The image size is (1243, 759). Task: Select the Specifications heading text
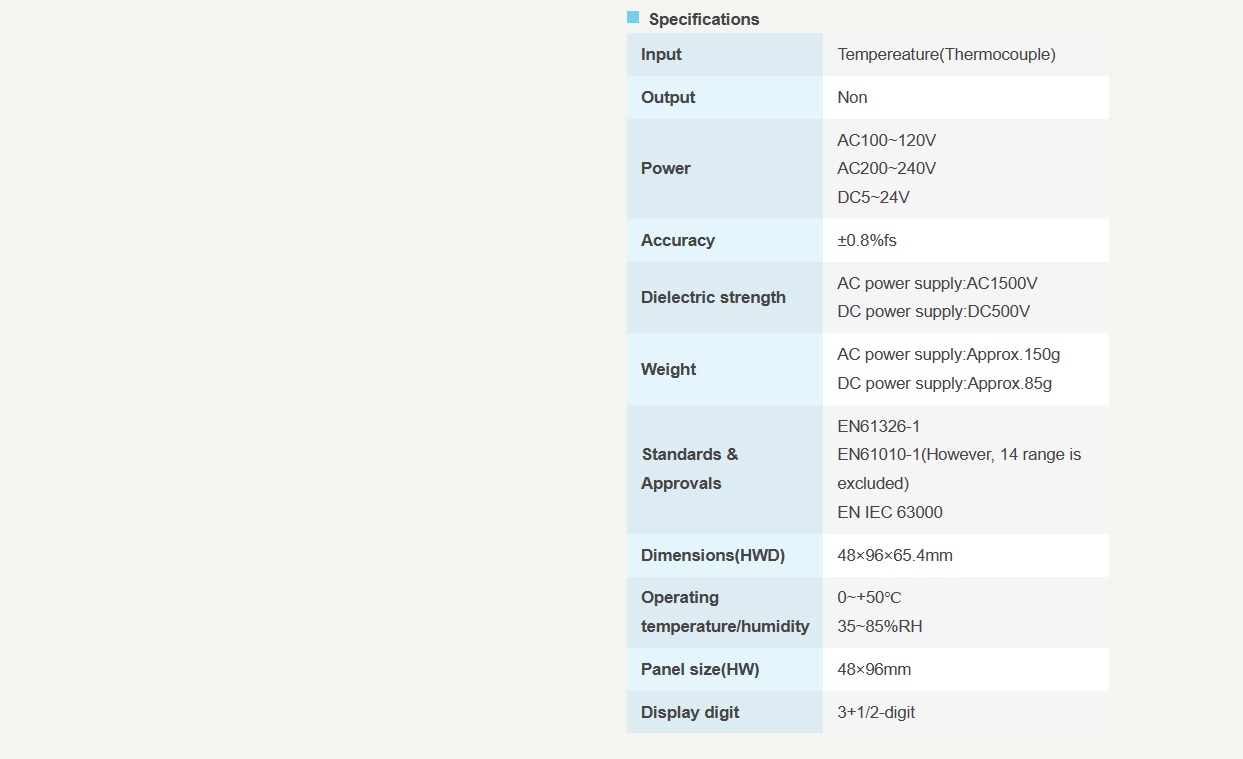(704, 19)
